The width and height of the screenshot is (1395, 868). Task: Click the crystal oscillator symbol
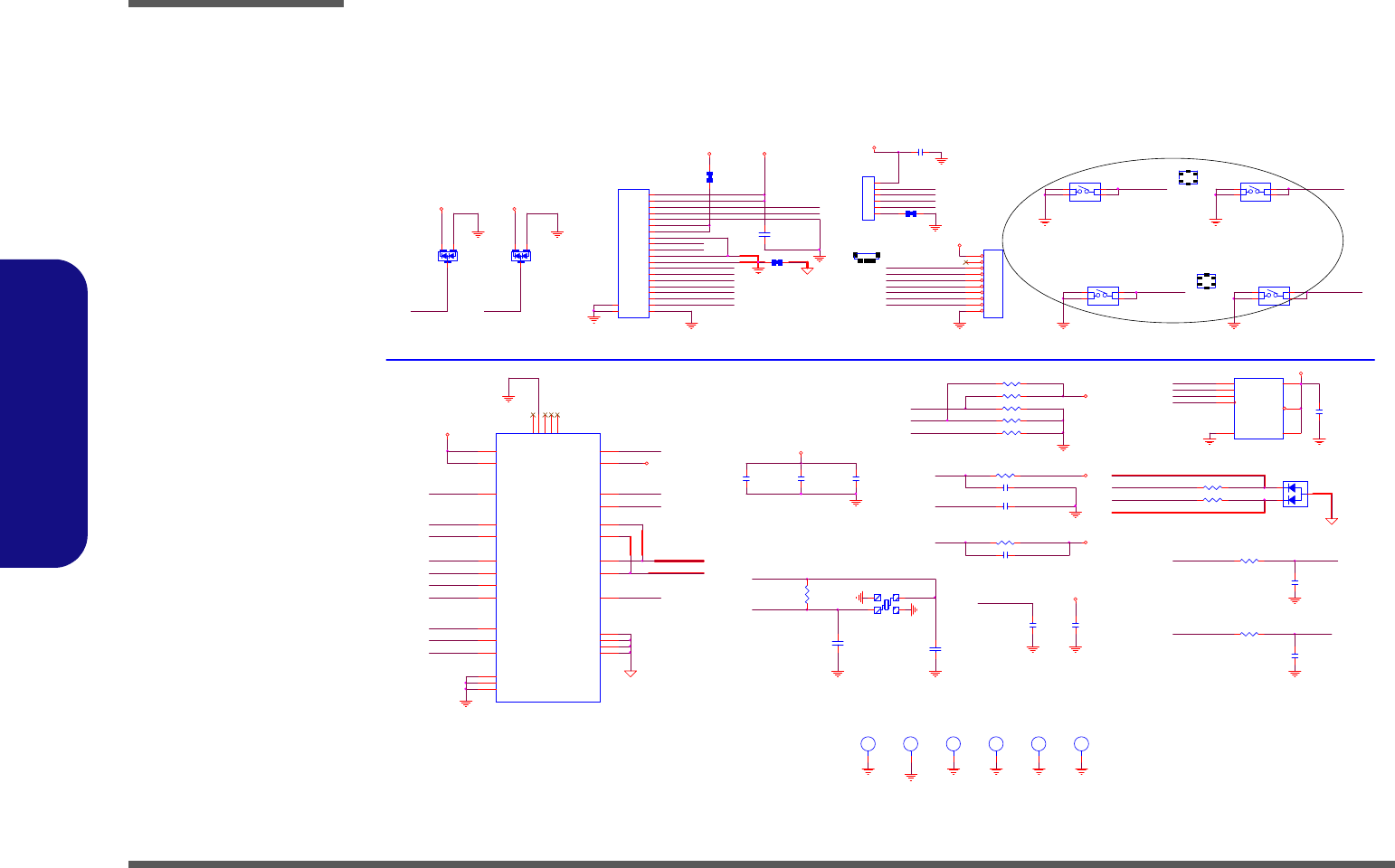[x=887, y=604]
